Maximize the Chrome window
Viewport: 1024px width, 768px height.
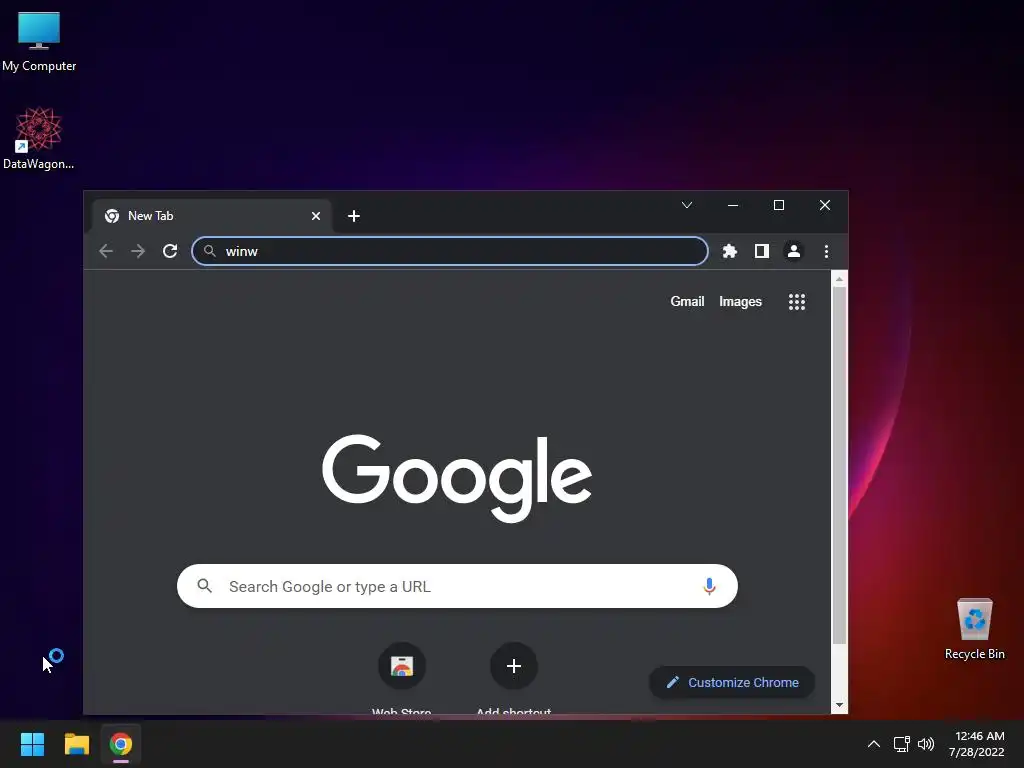click(778, 205)
